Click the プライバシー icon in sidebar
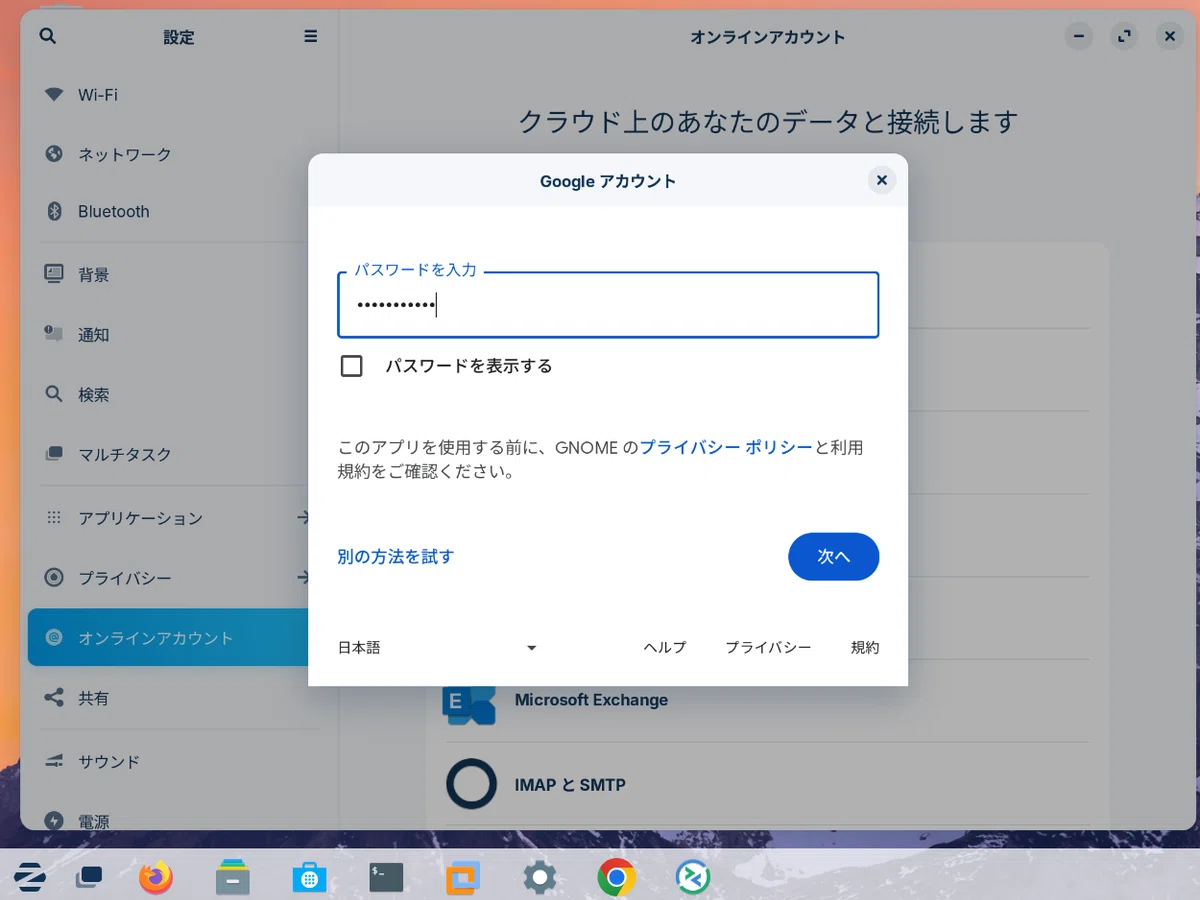 [x=54, y=578]
